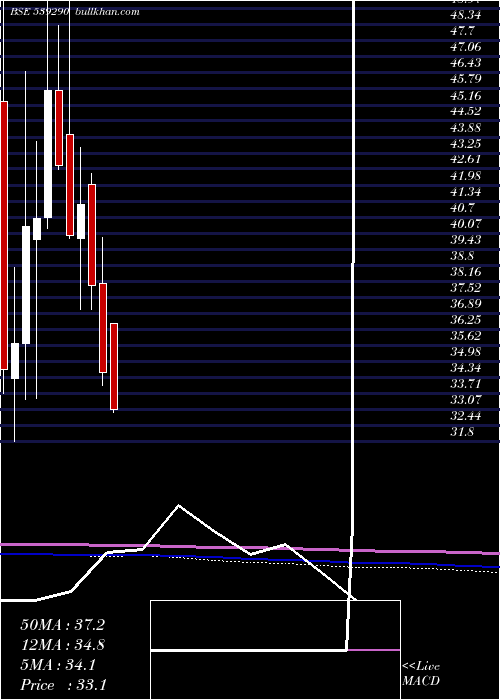The height and width of the screenshot is (700, 500).
Task: Select the 31.8 price axis label
Action: (x=462, y=432)
